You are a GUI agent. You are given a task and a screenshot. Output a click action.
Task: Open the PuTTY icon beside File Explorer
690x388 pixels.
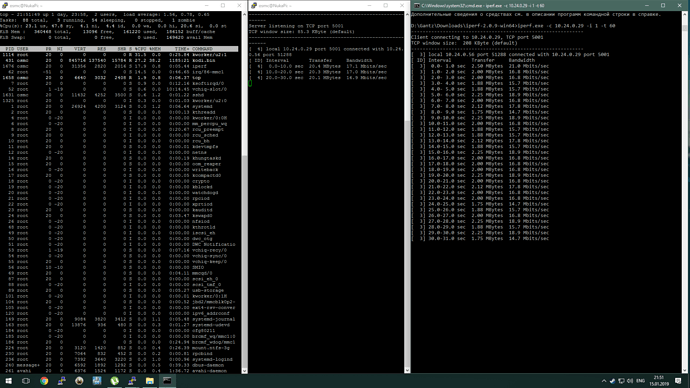tap(132, 381)
